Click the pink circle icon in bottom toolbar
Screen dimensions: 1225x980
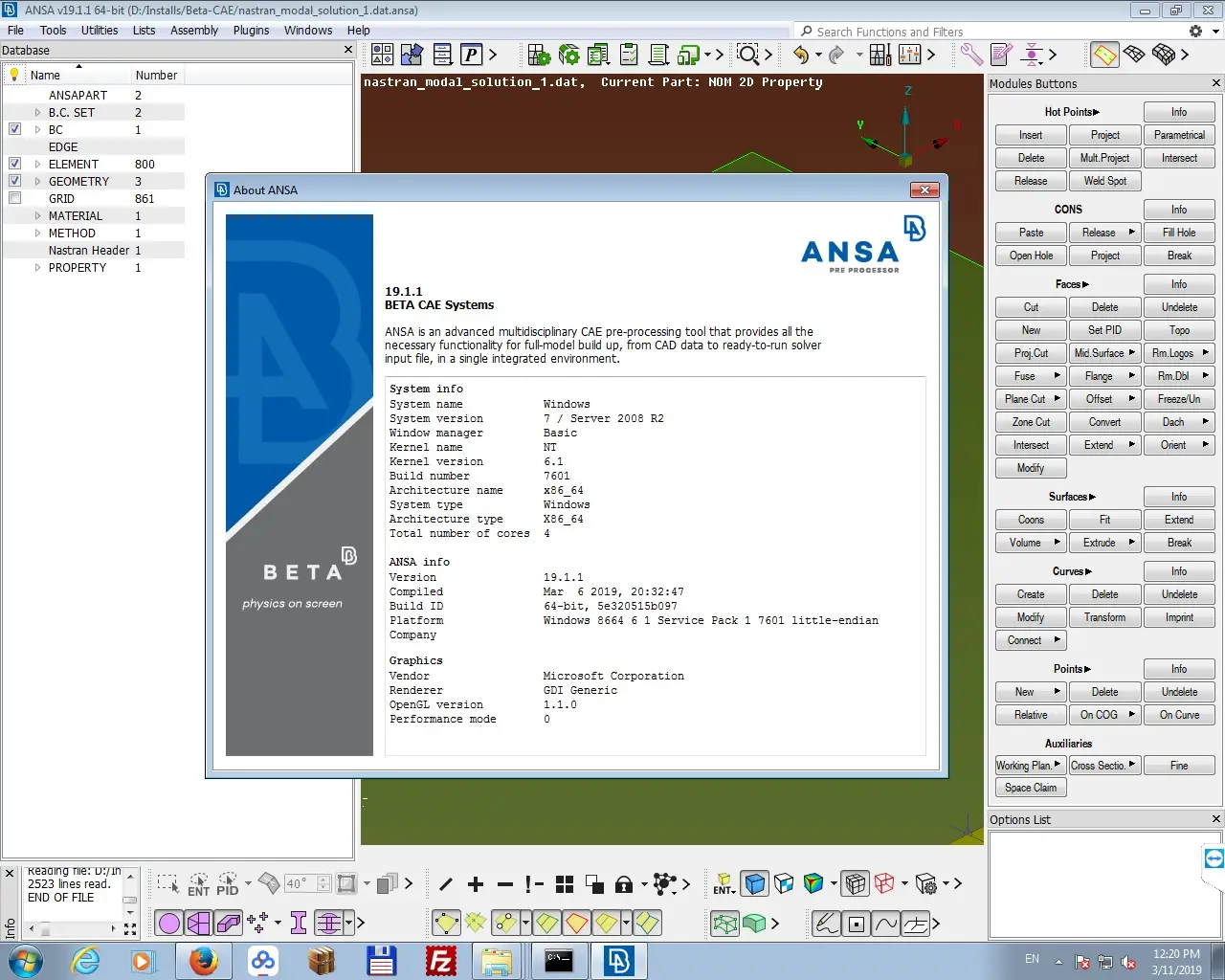(169, 923)
